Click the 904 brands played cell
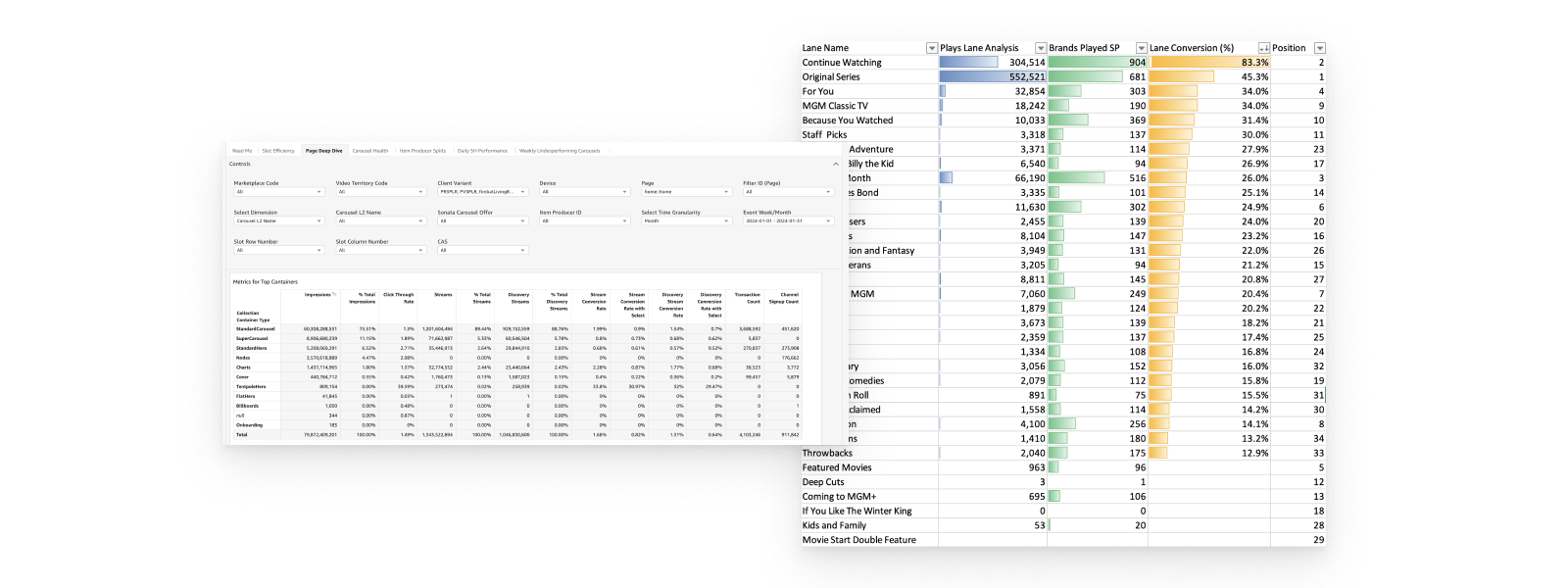This screenshot has height=588, width=1568. [1098, 63]
